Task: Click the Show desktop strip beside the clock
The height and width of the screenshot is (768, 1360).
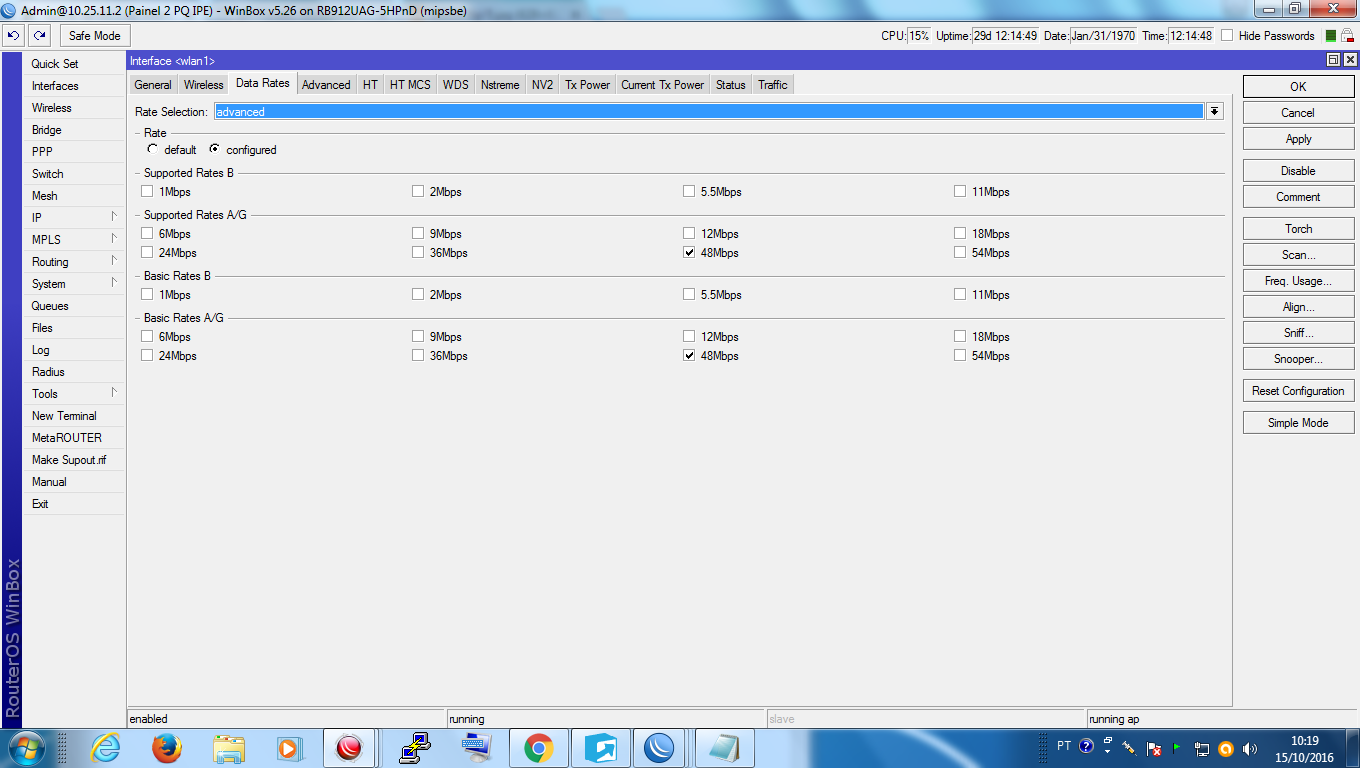Action: pos(1352,748)
